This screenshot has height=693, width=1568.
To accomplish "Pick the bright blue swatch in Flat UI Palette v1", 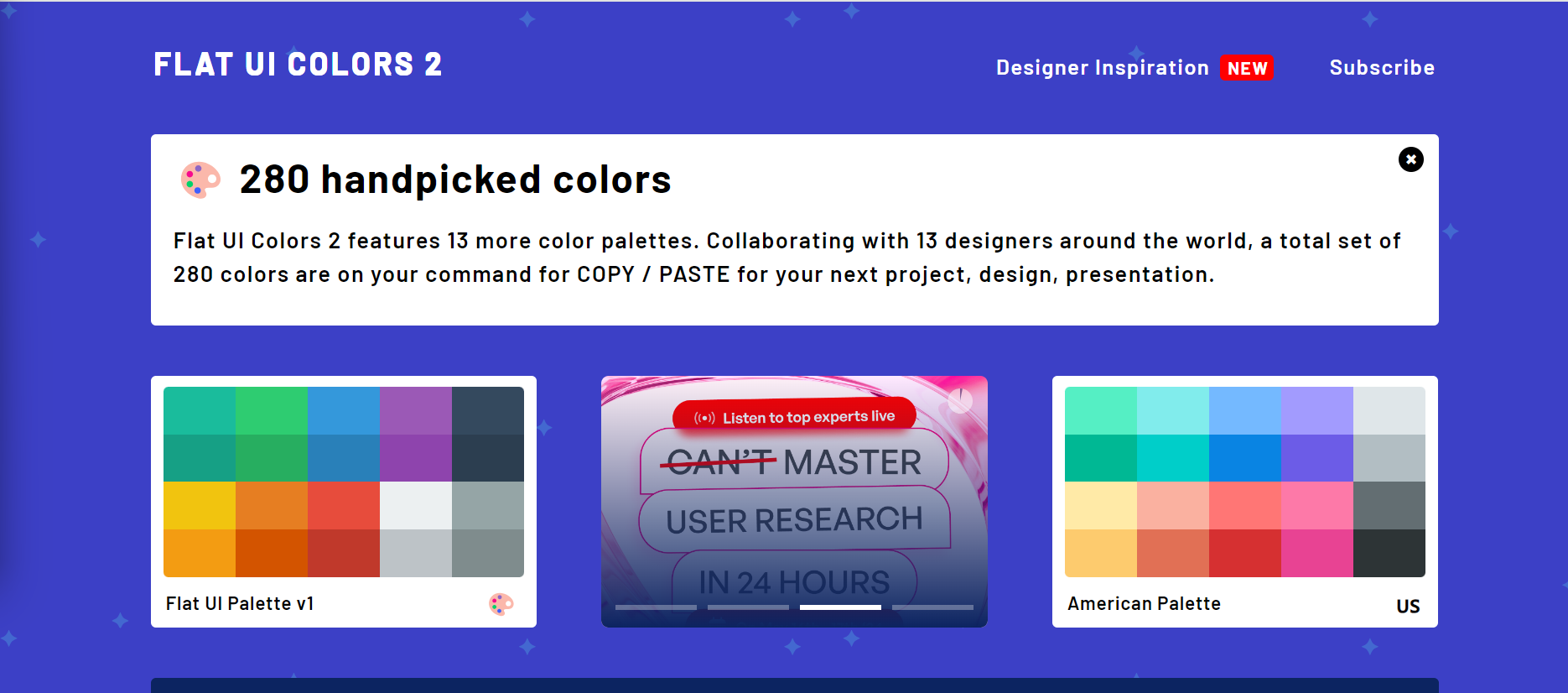I will (344, 410).
